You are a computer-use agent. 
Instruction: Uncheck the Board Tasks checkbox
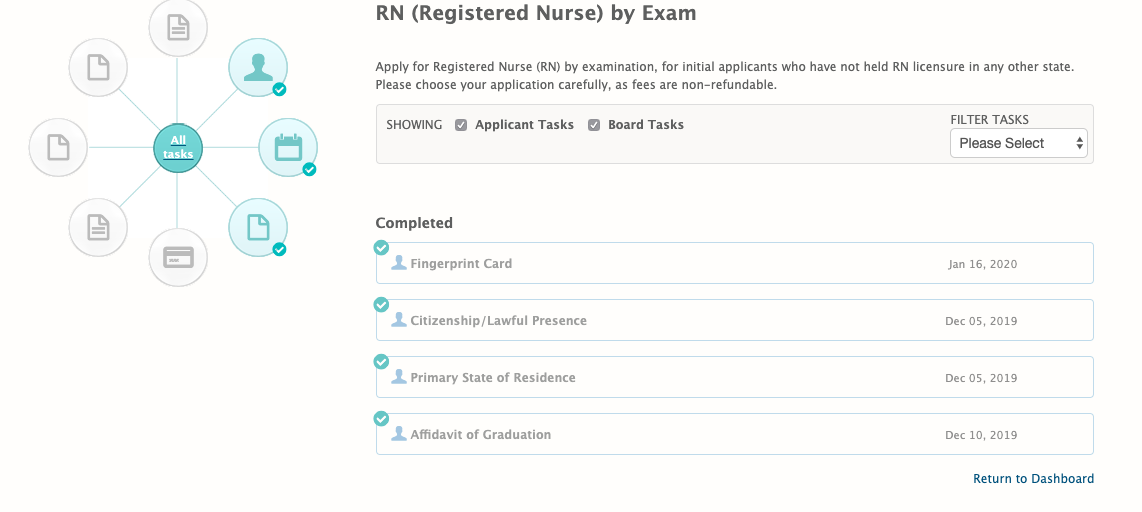pyautogui.click(x=594, y=125)
